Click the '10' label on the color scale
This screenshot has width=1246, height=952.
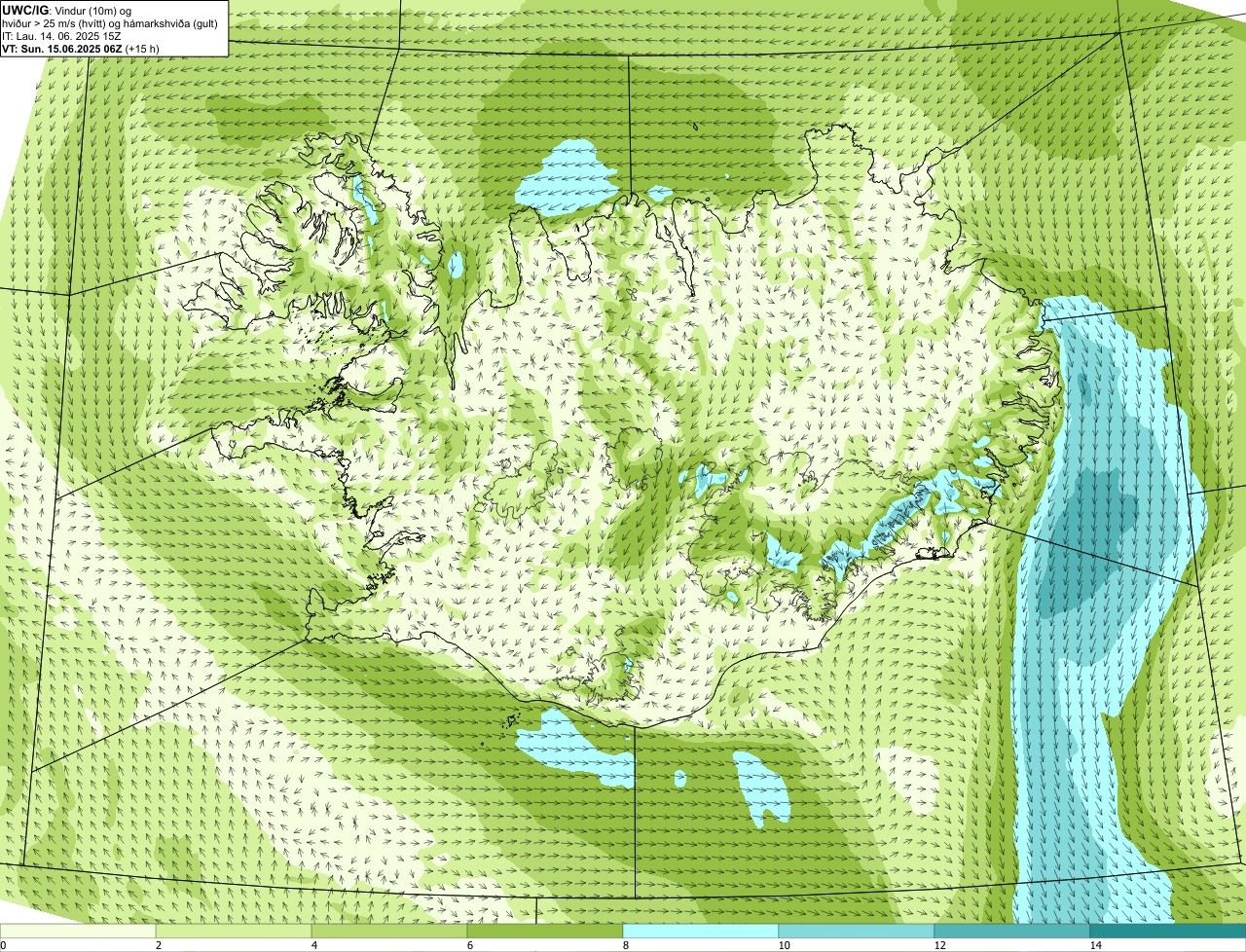784,945
